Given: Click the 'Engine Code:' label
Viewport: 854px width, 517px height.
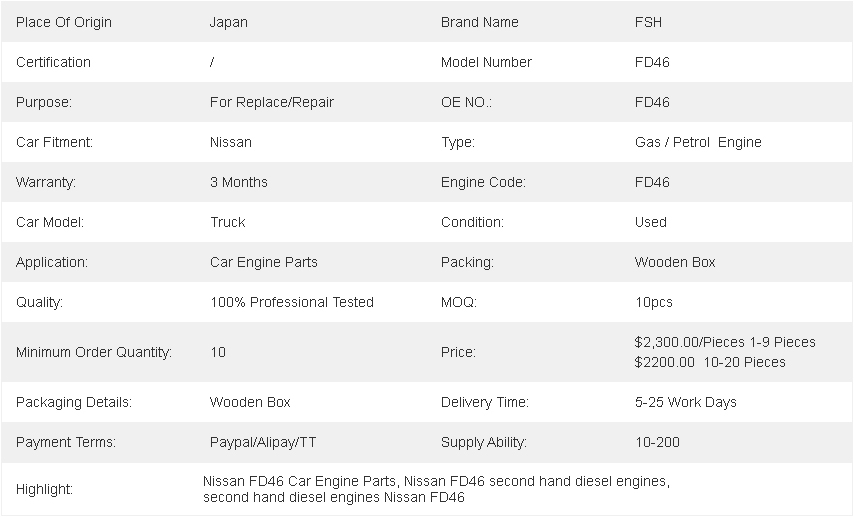Looking at the screenshot, I should coord(483,182).
